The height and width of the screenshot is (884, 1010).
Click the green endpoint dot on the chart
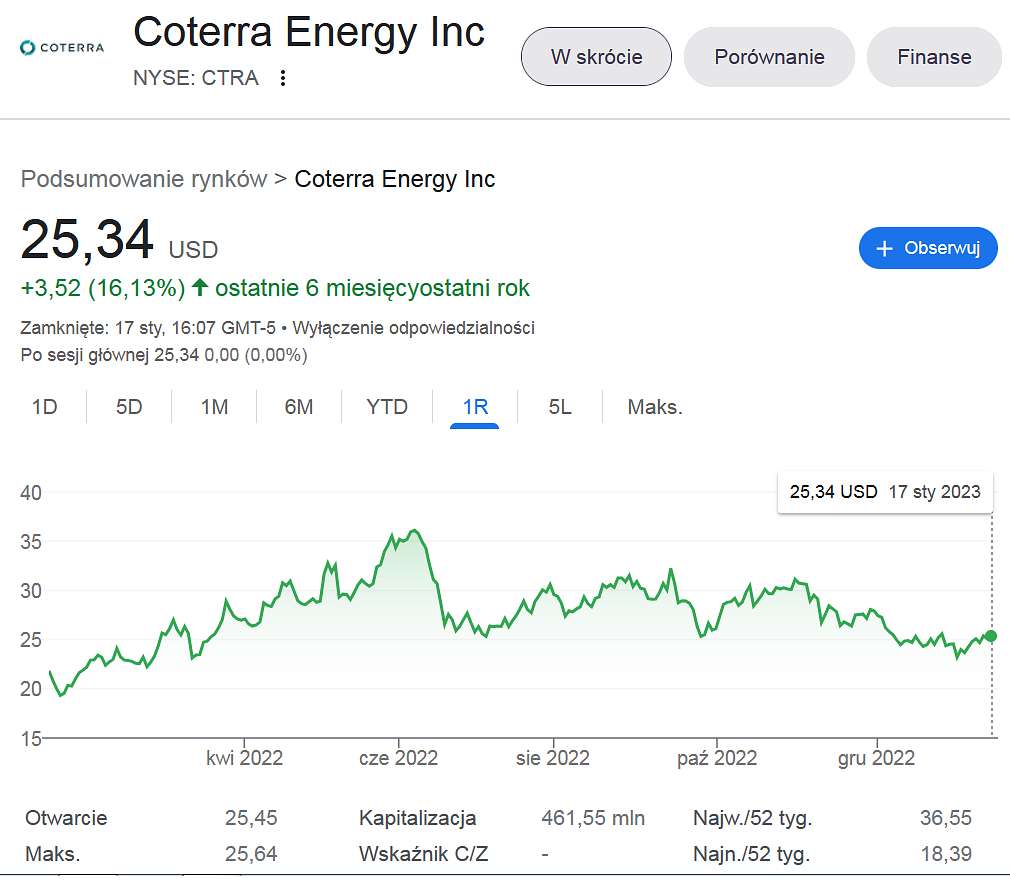click(x=991, y=636)
